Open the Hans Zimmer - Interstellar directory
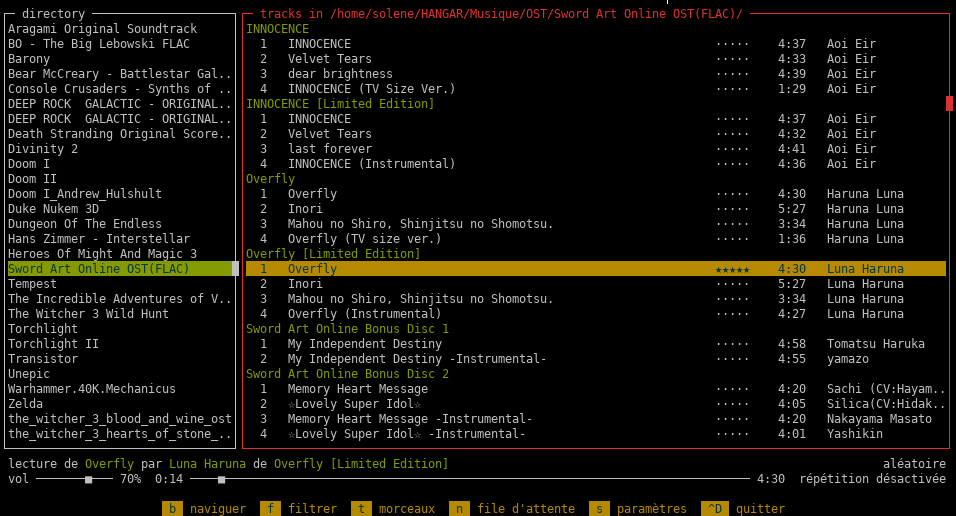956x516 pixels. (x=98, y=239)
